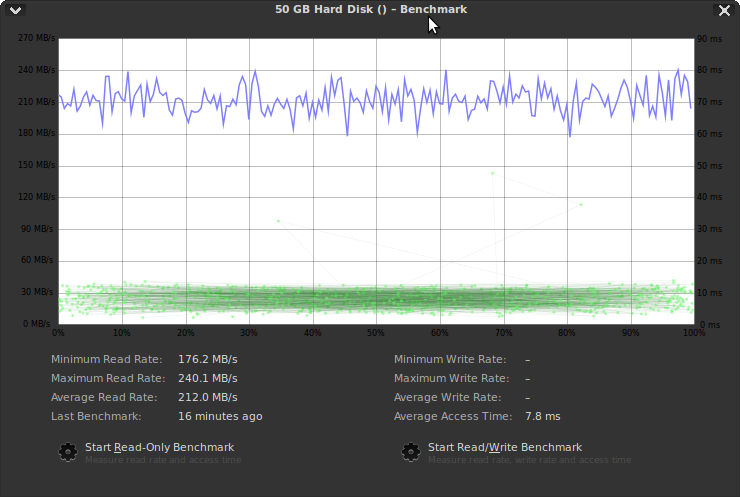Viewport: 740px width, 497px height.
Task: Click the 90 ms right axis label
Action: pos(710,38)
